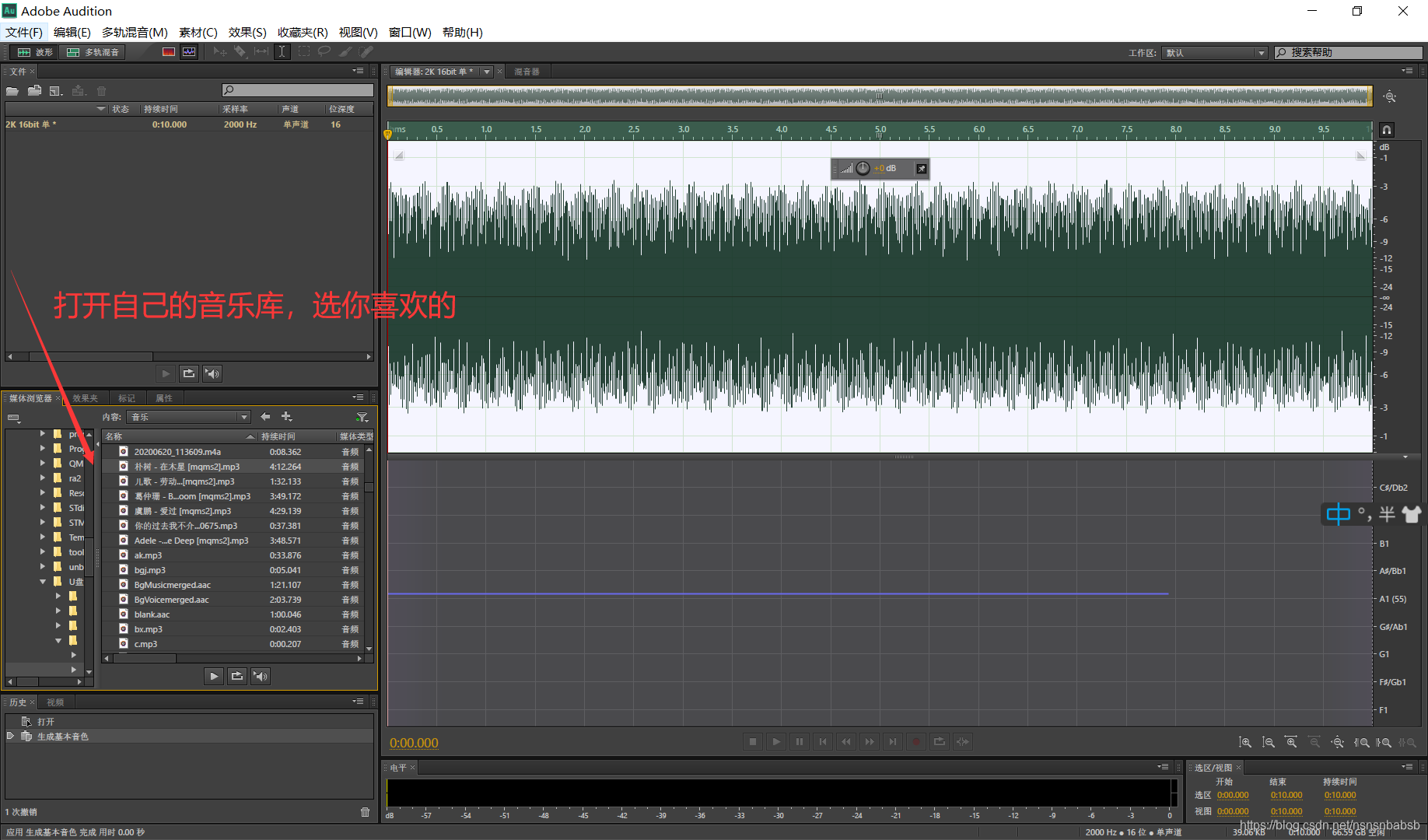Image resolution: width=1428 pixels, height=840 pixels.
Task: Open editor file dropdown 2K 16bit
Action: click(487, 72)
